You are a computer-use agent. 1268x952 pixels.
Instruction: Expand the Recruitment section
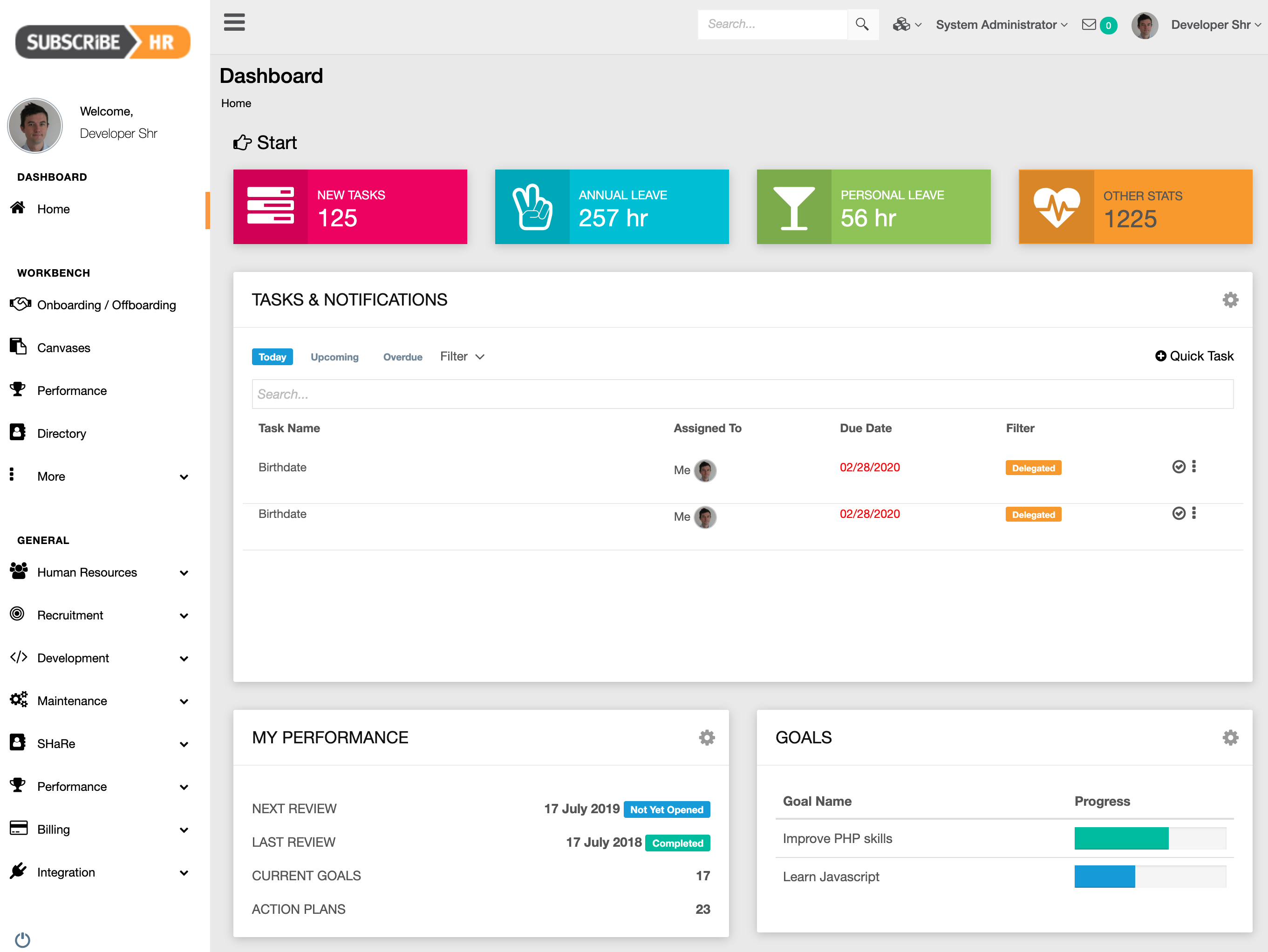71,614
